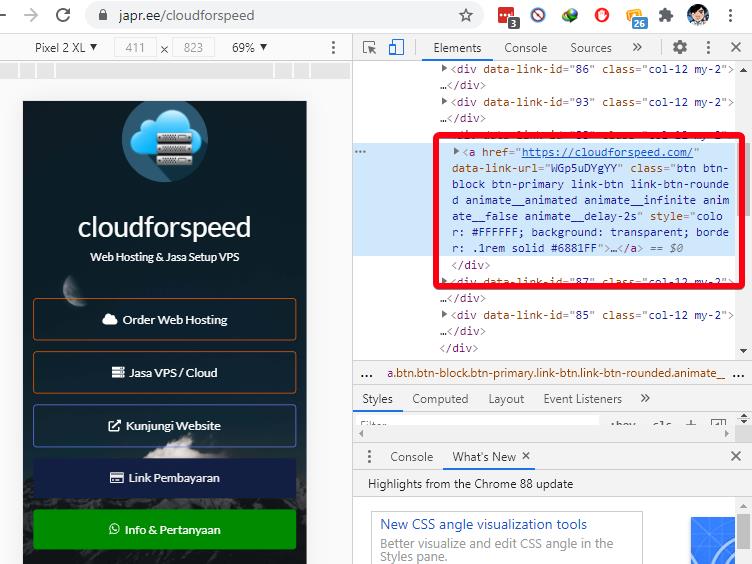Screen dimensions: 752x564
Task: Expand the selected anchor element node
Action: click(457, 152)
